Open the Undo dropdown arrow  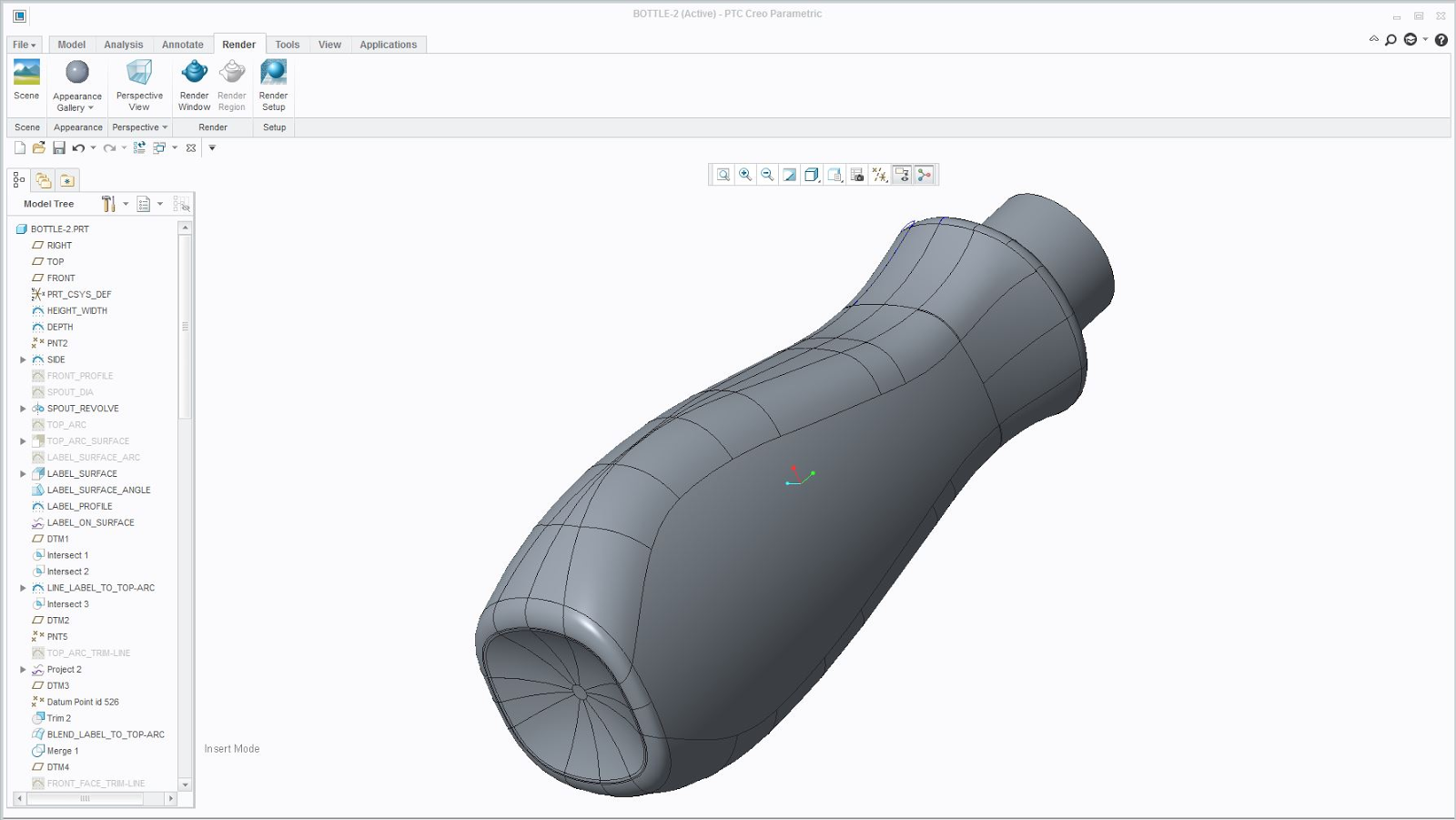[93, 147]
